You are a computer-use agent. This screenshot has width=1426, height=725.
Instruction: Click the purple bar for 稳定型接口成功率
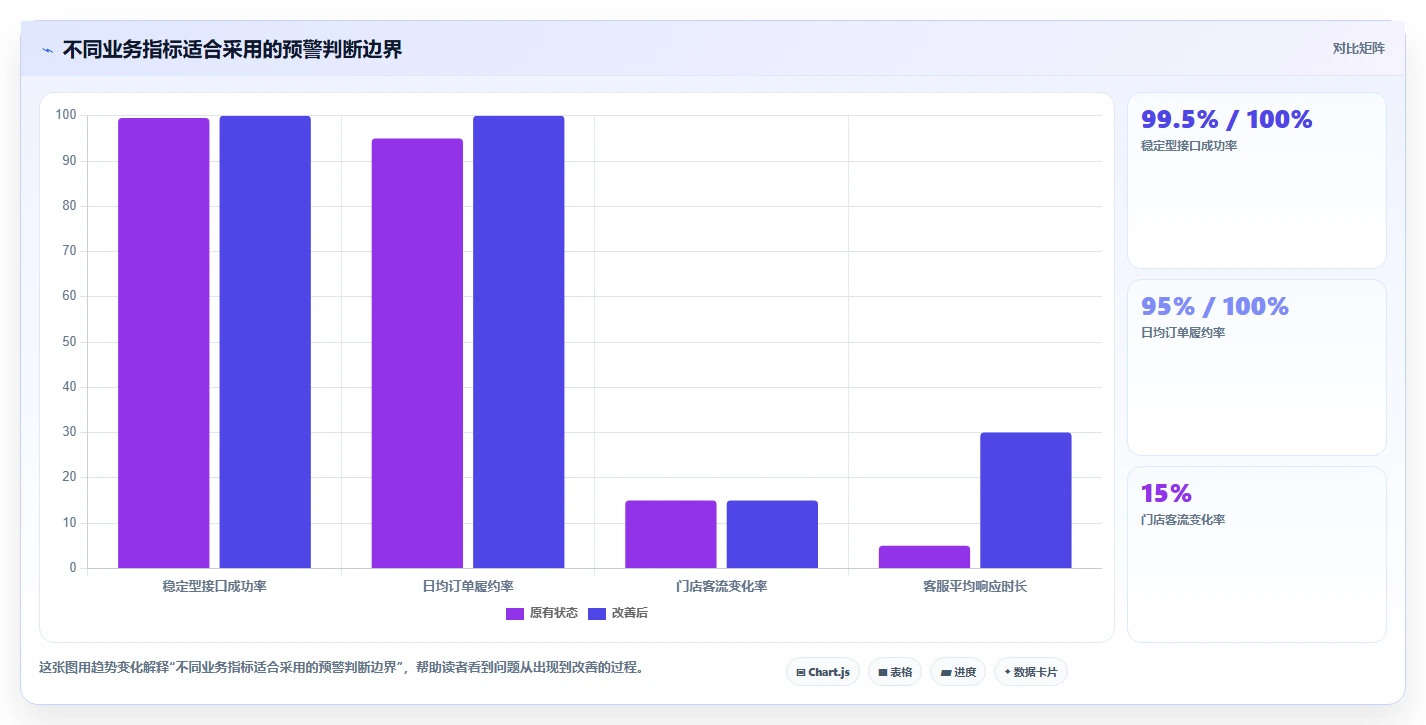(164, 343)
